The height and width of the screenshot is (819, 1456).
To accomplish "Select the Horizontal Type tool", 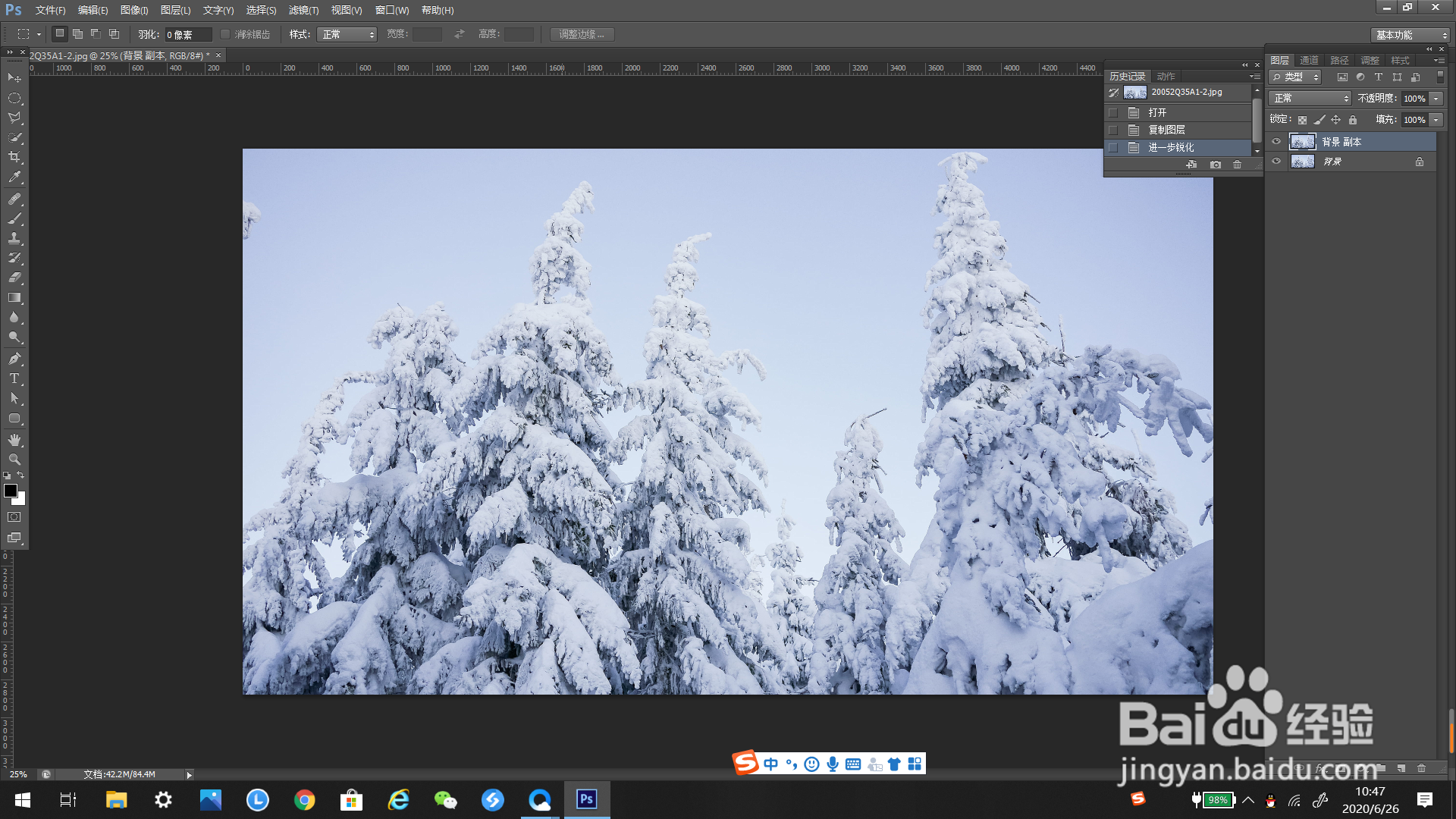I will coord(14,378).
